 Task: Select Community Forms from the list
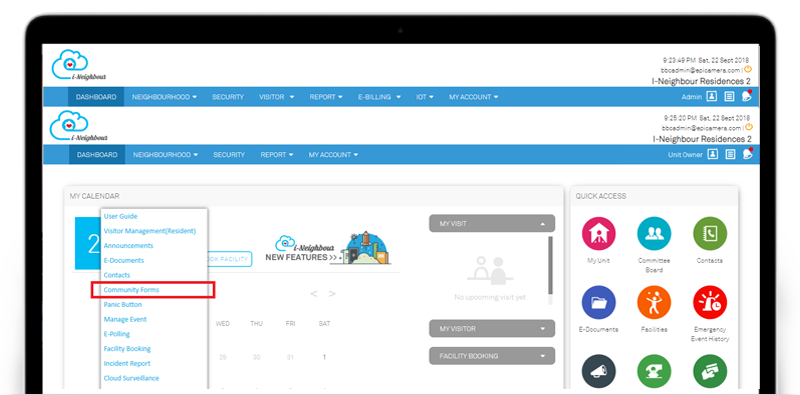click(132, 290)
